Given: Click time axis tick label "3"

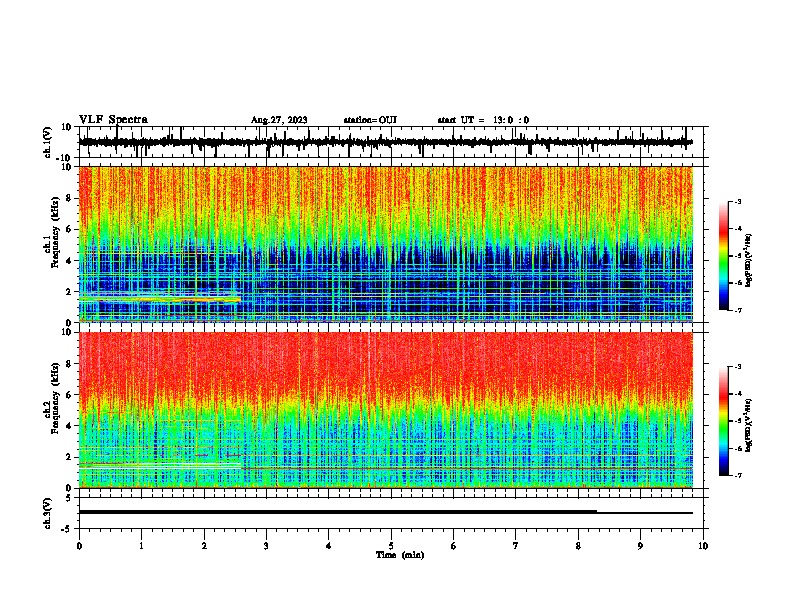Looking at the screenshot, I should [266, 546].
